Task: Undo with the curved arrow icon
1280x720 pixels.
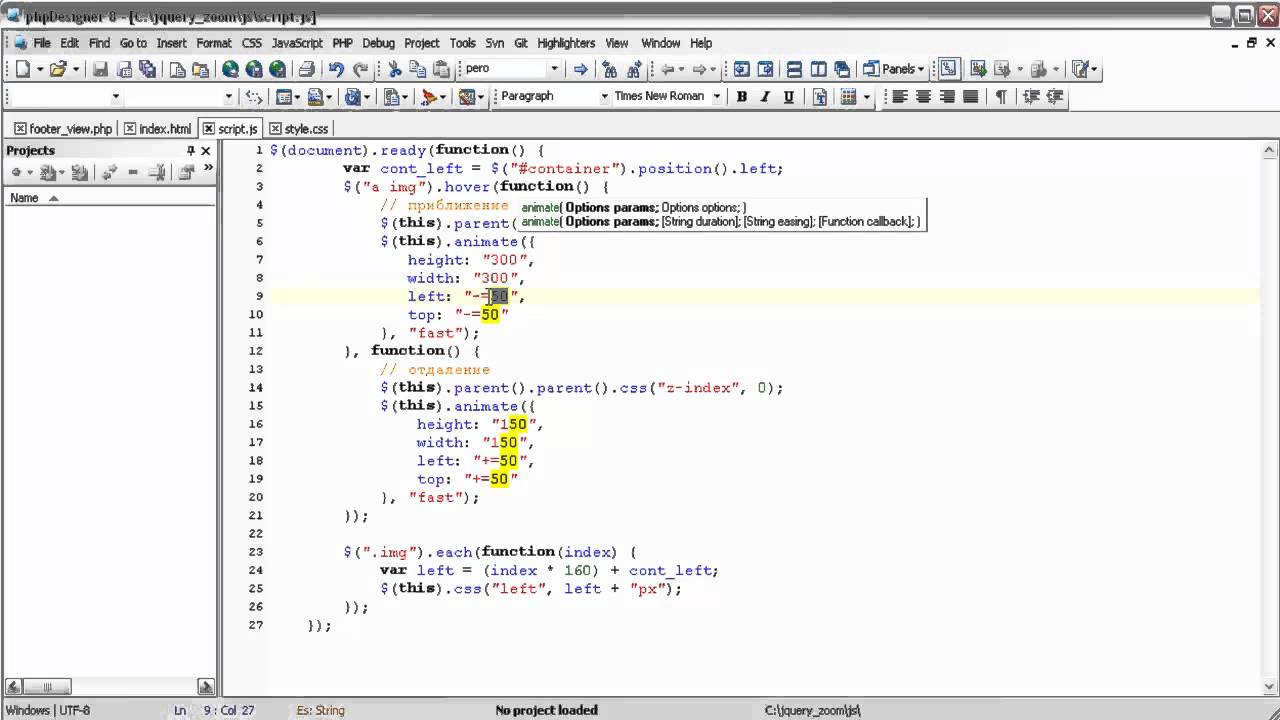Action: (336, 69)
